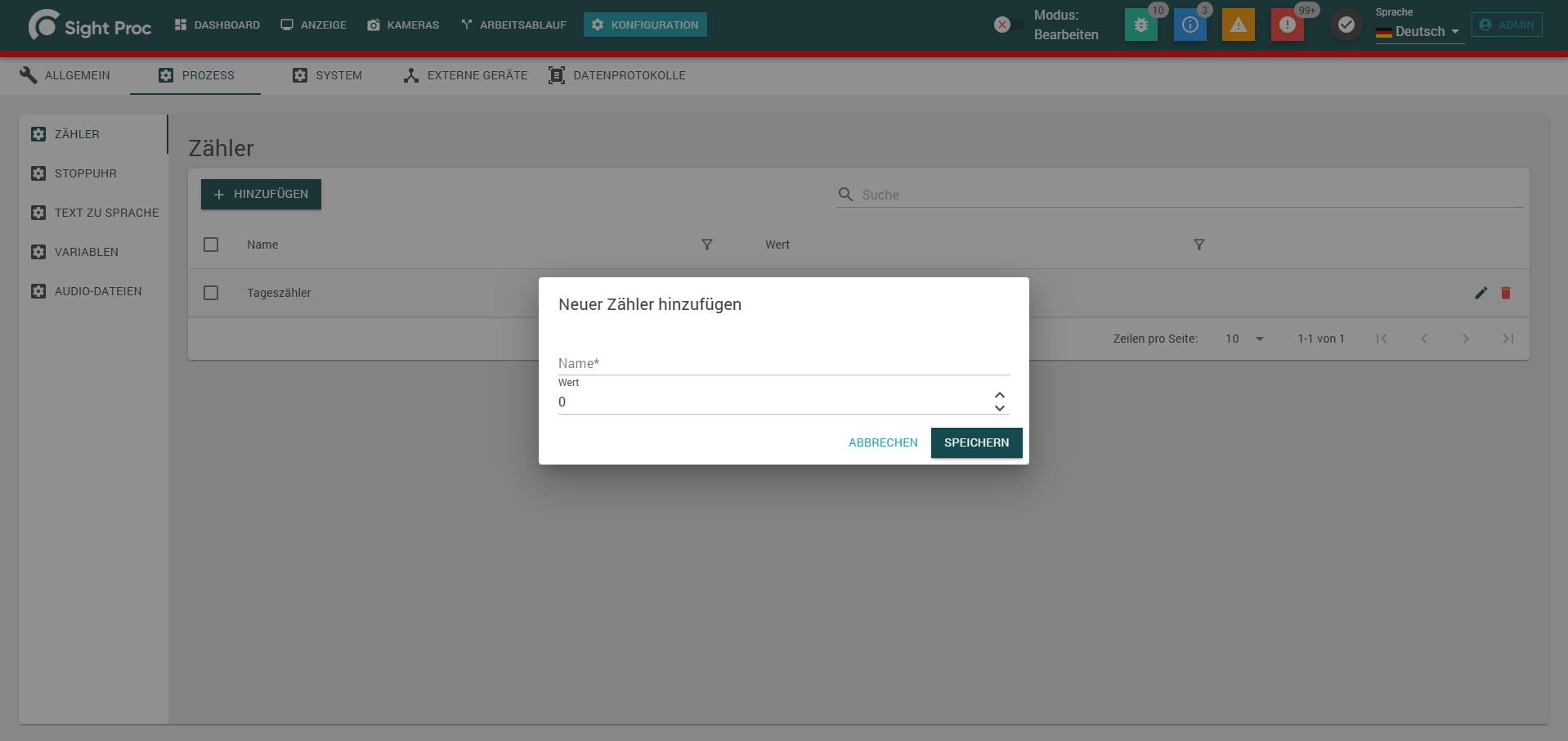The image size is (1568, 741).
Task: Go to the next table page
Action: 1466,339
